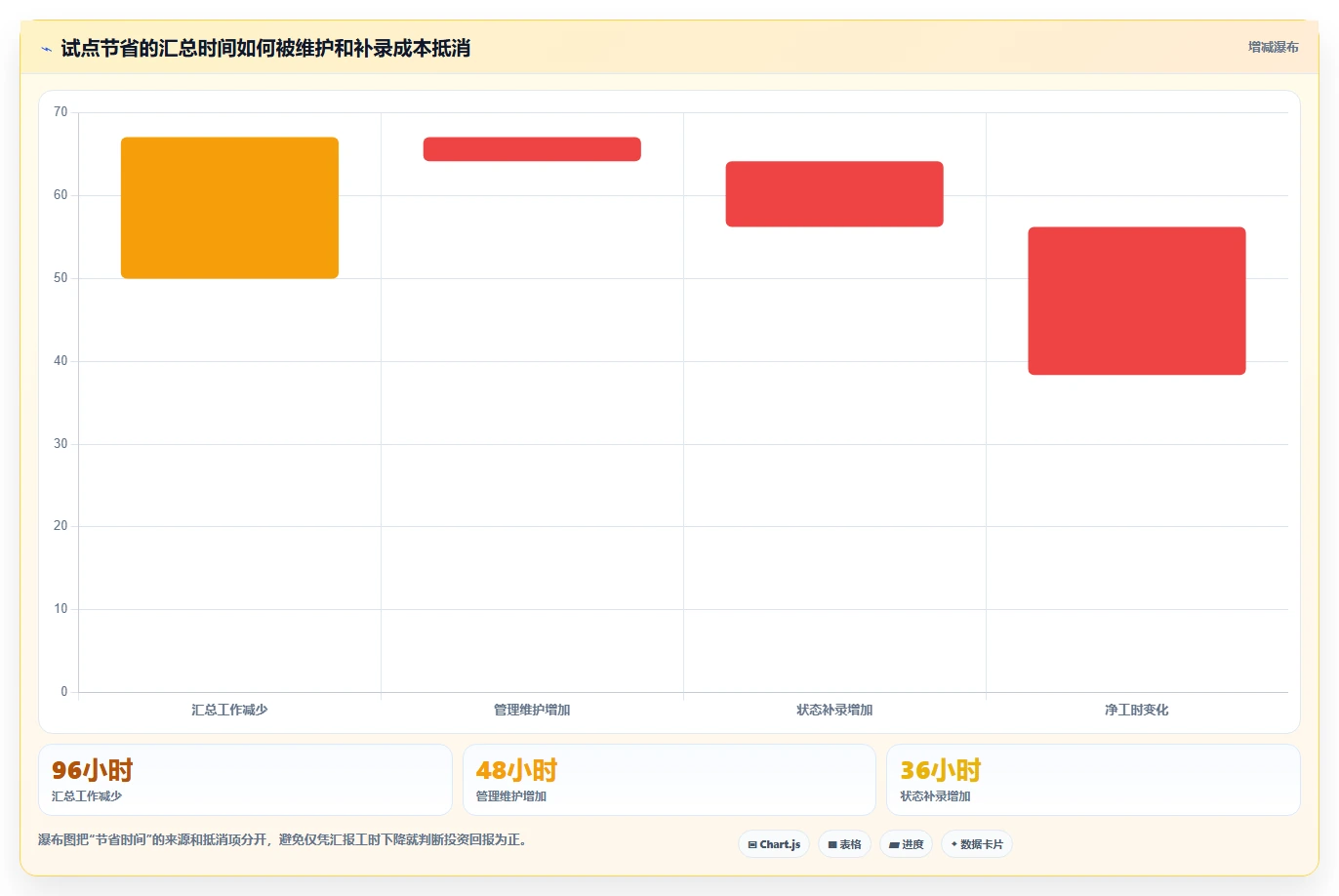Viewport: 1339px width, 896px height.
Task: Click the chart title 试点节省的汇总时间
Action: [x=265, y=48]
